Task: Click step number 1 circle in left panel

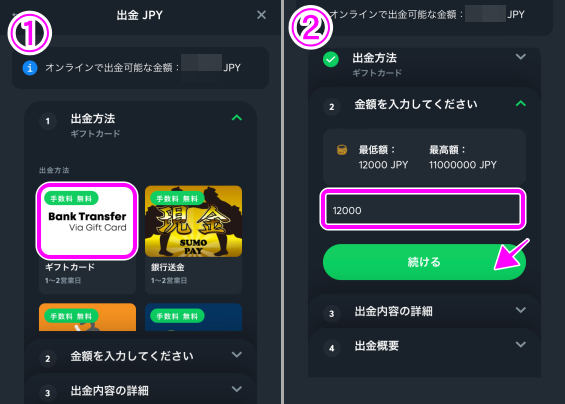Action: coord(48,121)
